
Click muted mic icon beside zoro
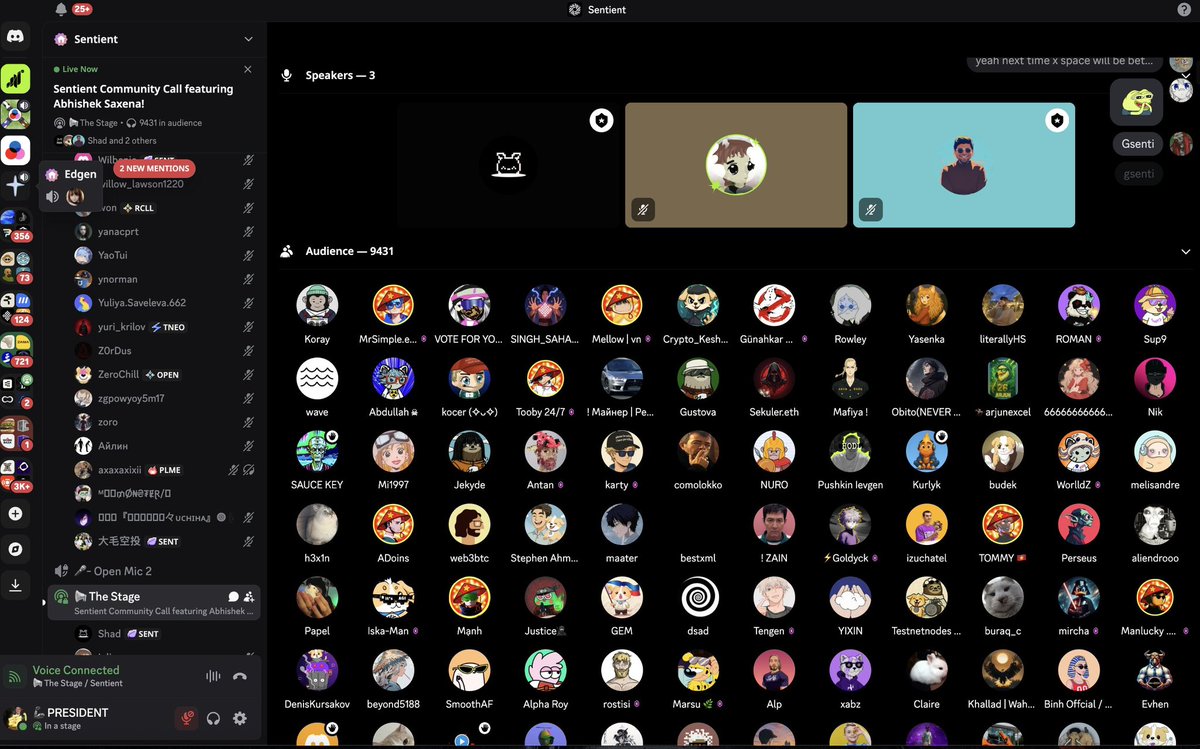pyautogui.click(x=249, y=423)
